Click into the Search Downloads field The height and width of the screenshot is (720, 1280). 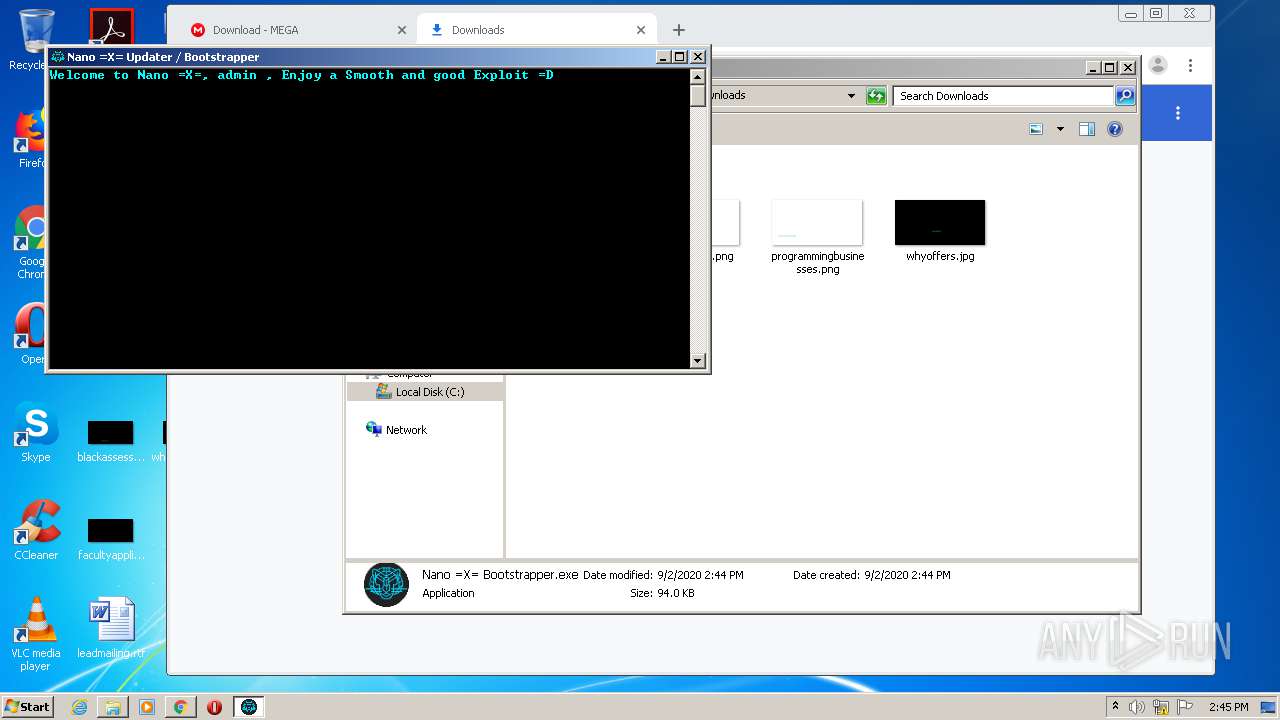click(x=1003, y=96)
